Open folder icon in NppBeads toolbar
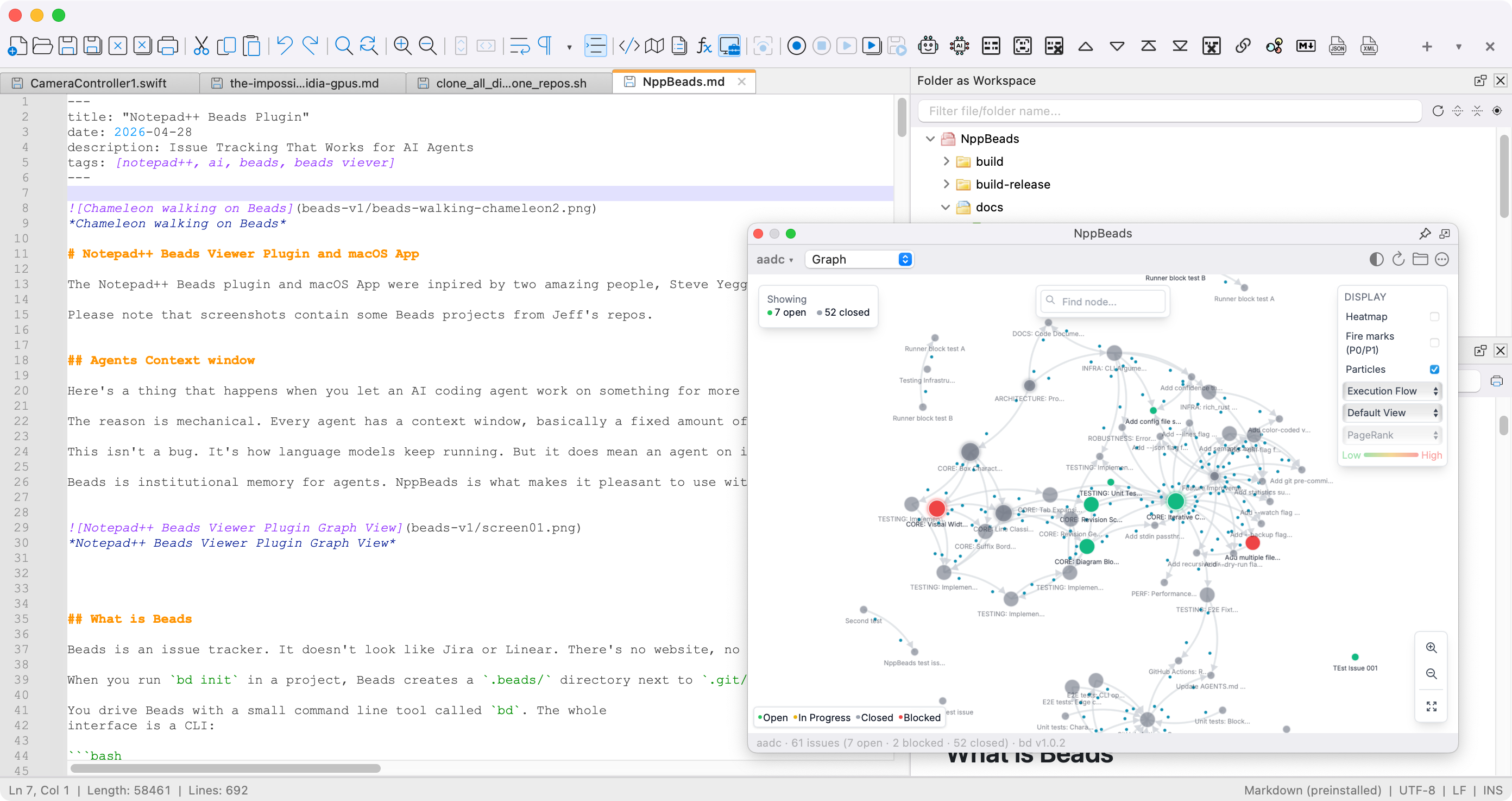The image size is (1512, 801). point(1420,260)
